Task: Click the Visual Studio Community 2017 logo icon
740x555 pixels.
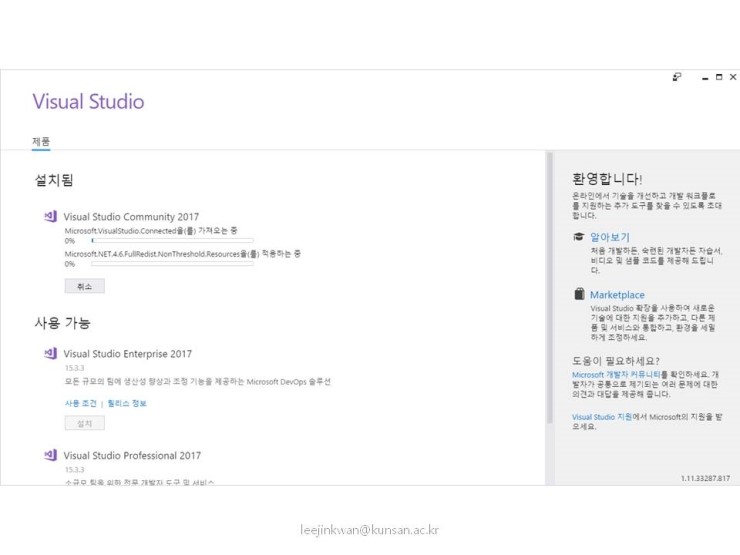Action: point(50,217)
